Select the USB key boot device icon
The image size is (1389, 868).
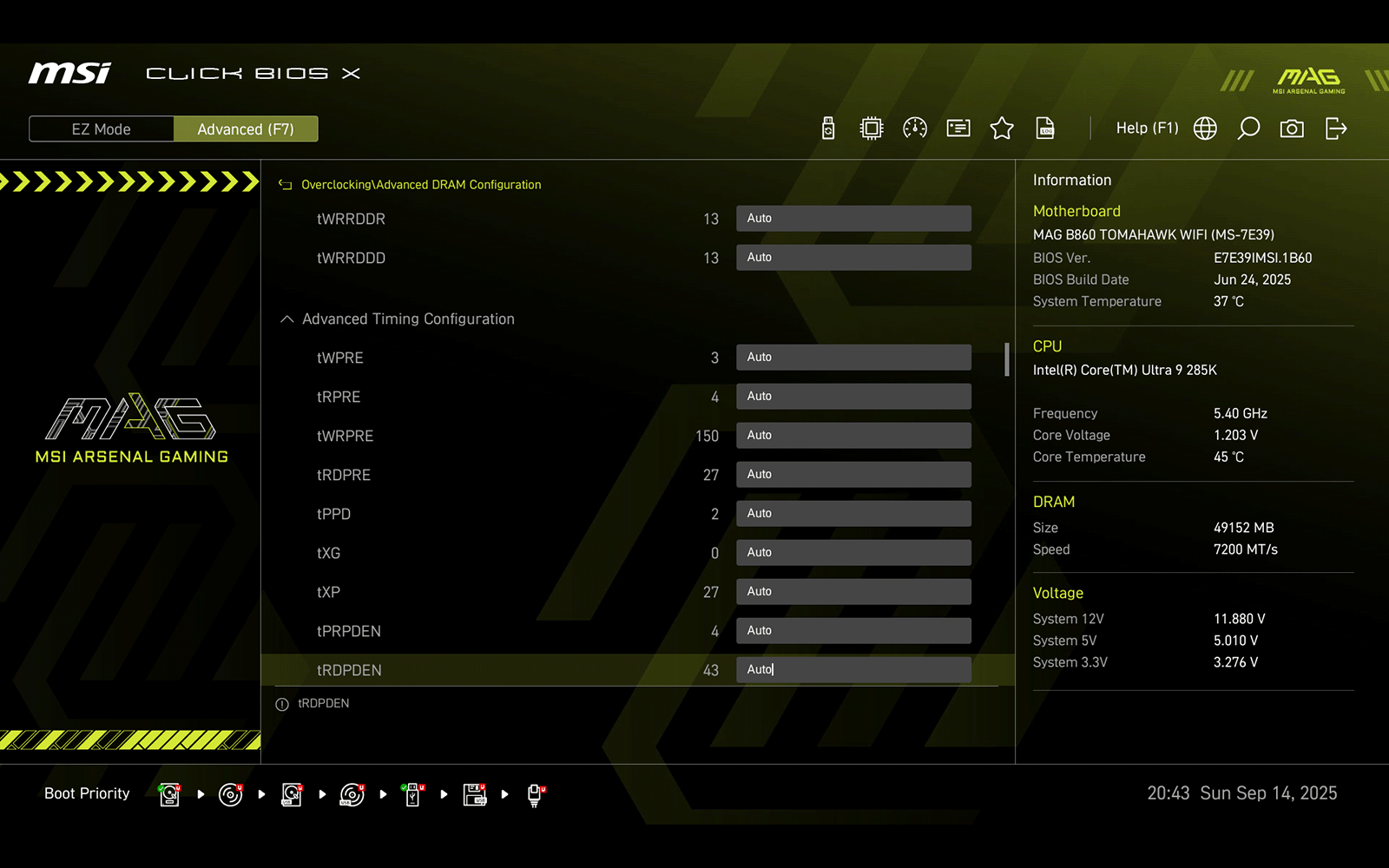tap(412, 794)
